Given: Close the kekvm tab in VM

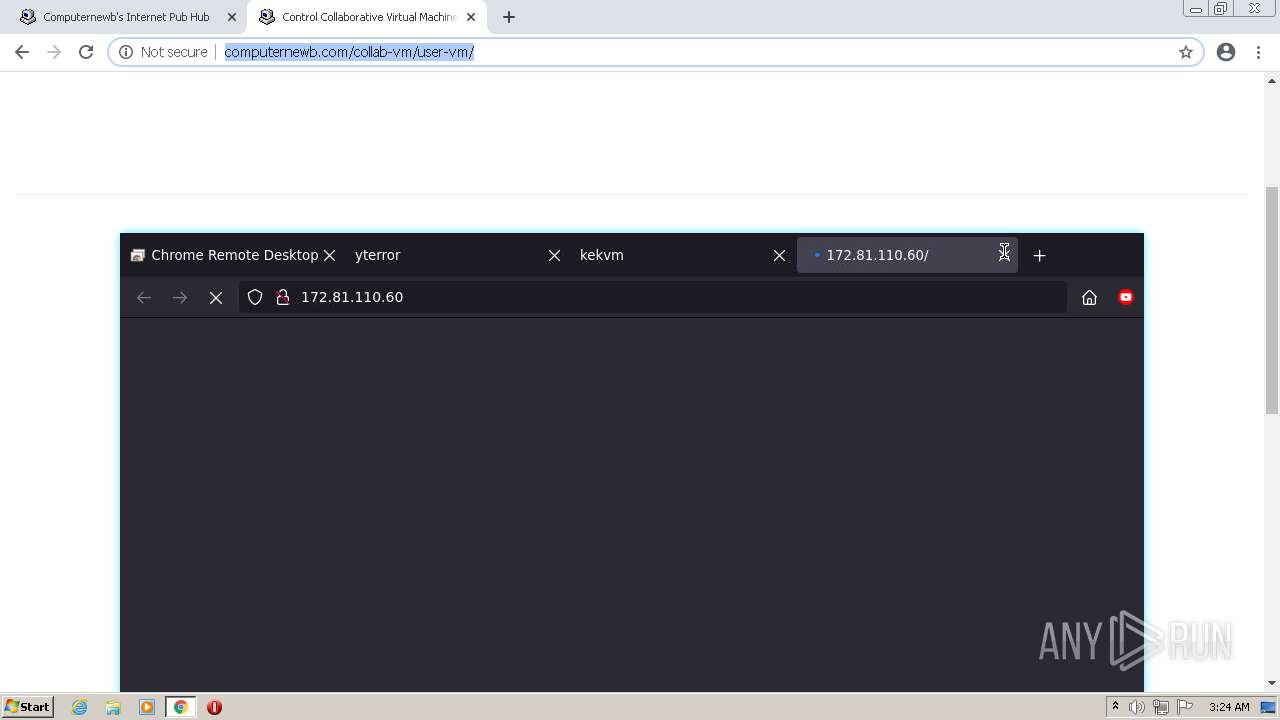Looking at the screenshot, I should point(779,255).
